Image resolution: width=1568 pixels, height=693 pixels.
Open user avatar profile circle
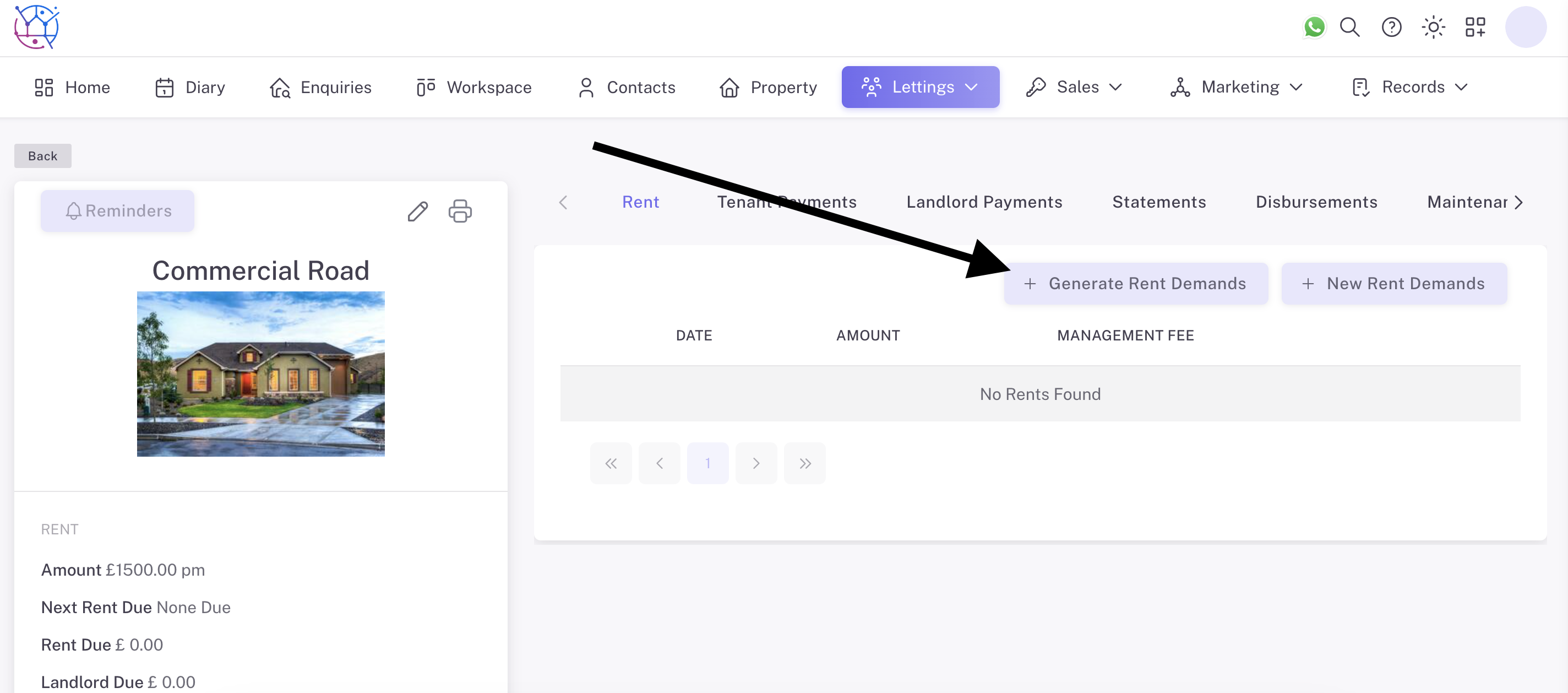(1526, 28)
